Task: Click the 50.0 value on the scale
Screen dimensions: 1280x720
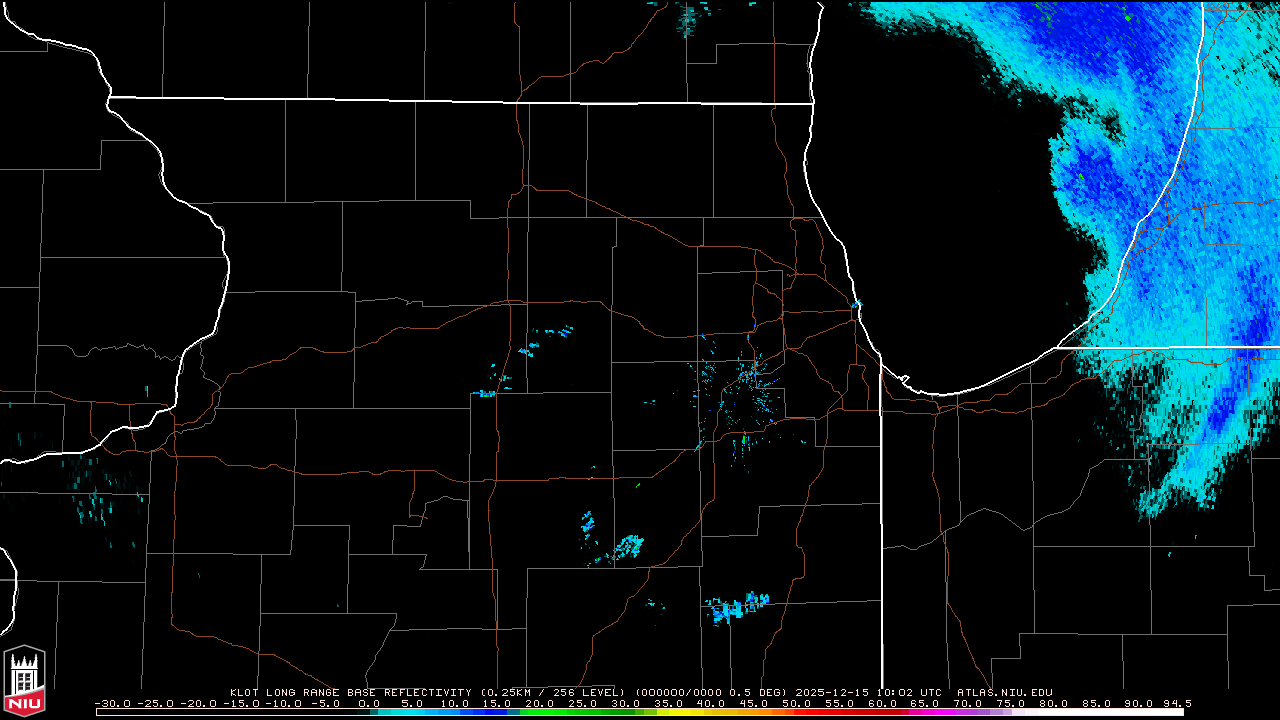Action: (796, 703)
